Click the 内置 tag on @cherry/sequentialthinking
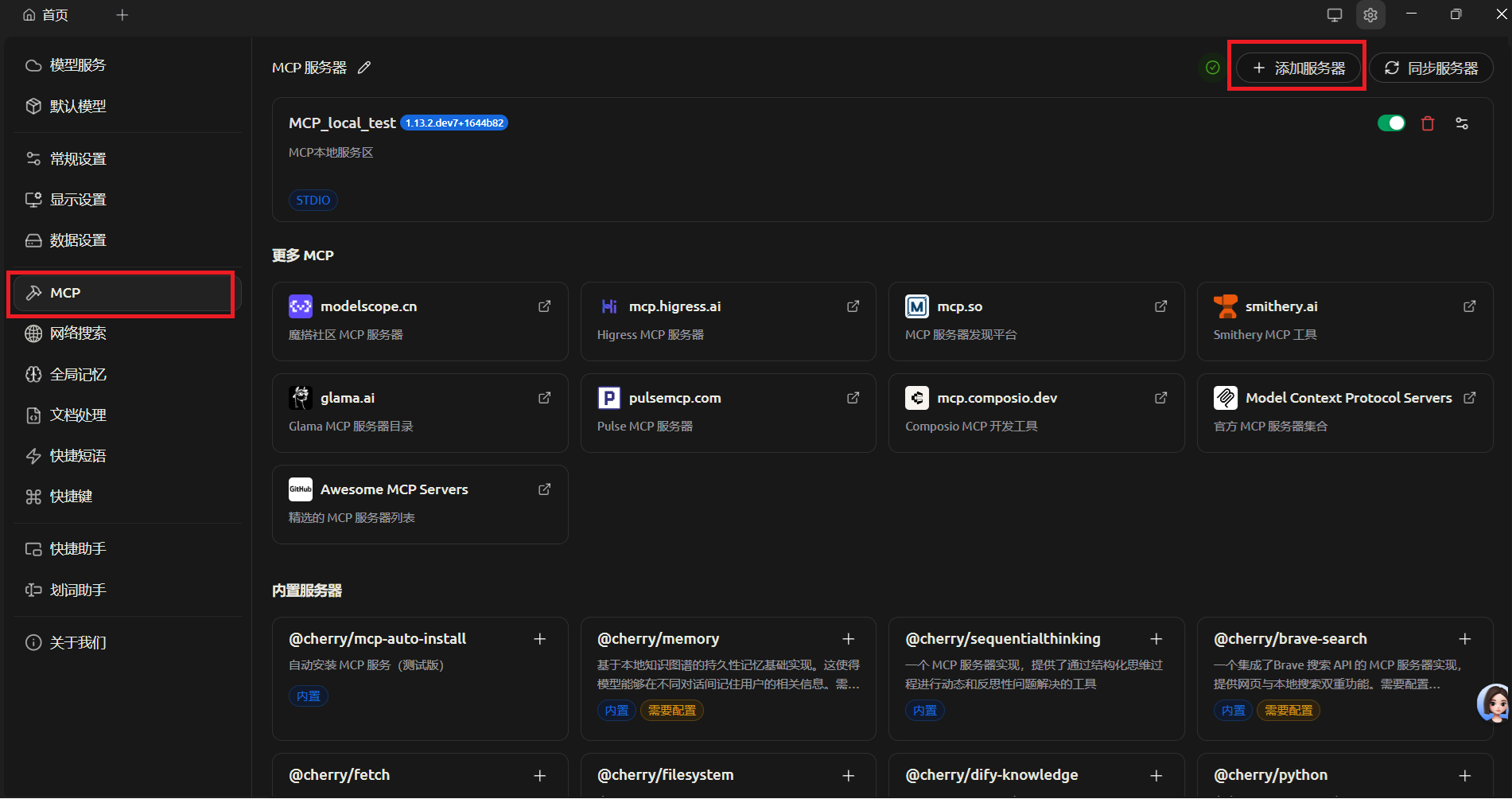Viewport: 1512px width, 799px height. click(925, 710)
